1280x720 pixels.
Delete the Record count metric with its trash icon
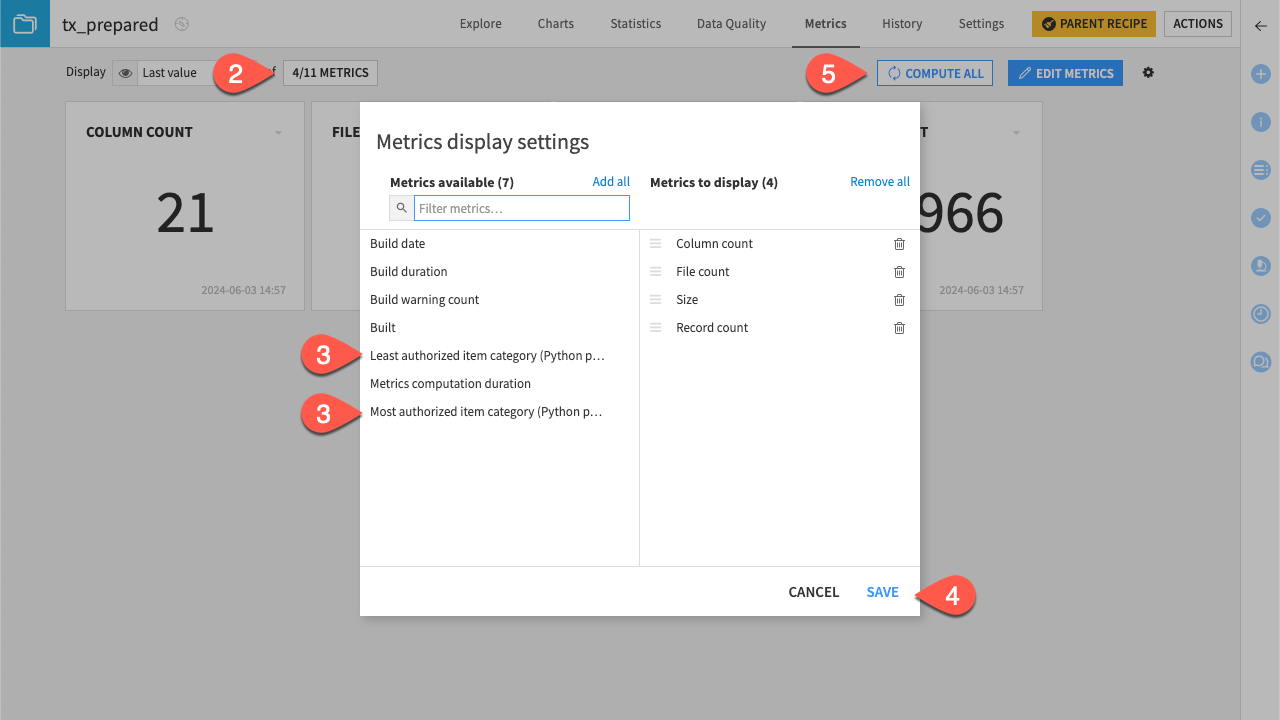point(898,327)
